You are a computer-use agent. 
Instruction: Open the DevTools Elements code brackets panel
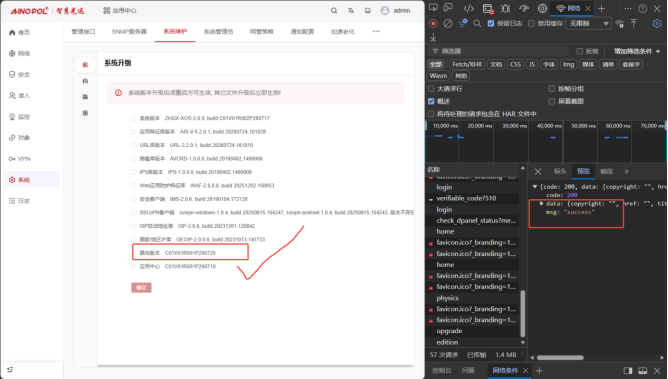pos(469,9)
